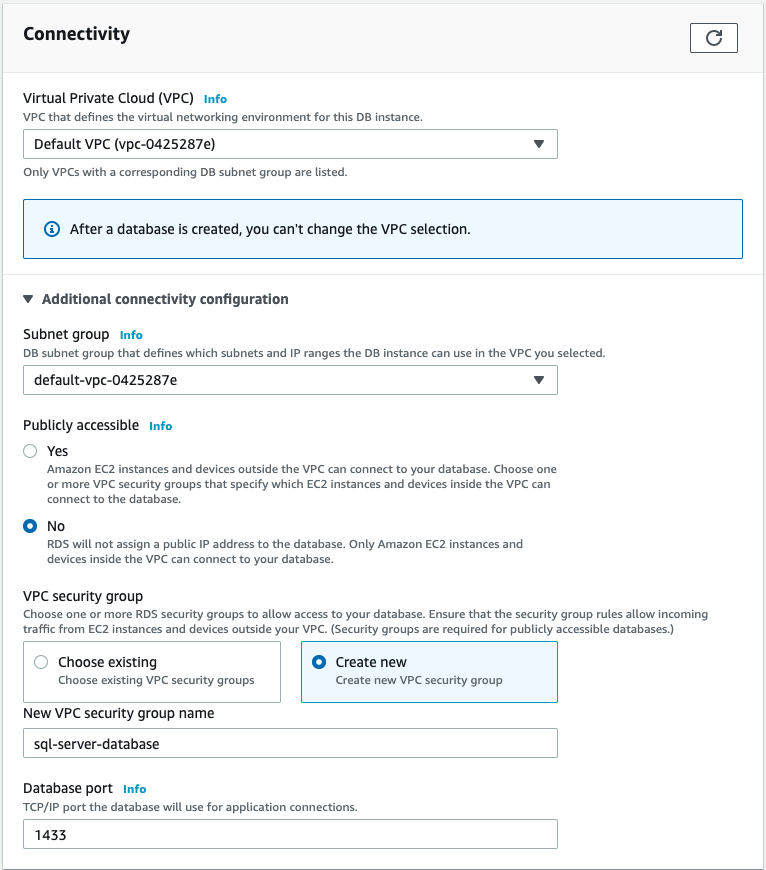Open the Default VPC dropdown

point(290,143)
